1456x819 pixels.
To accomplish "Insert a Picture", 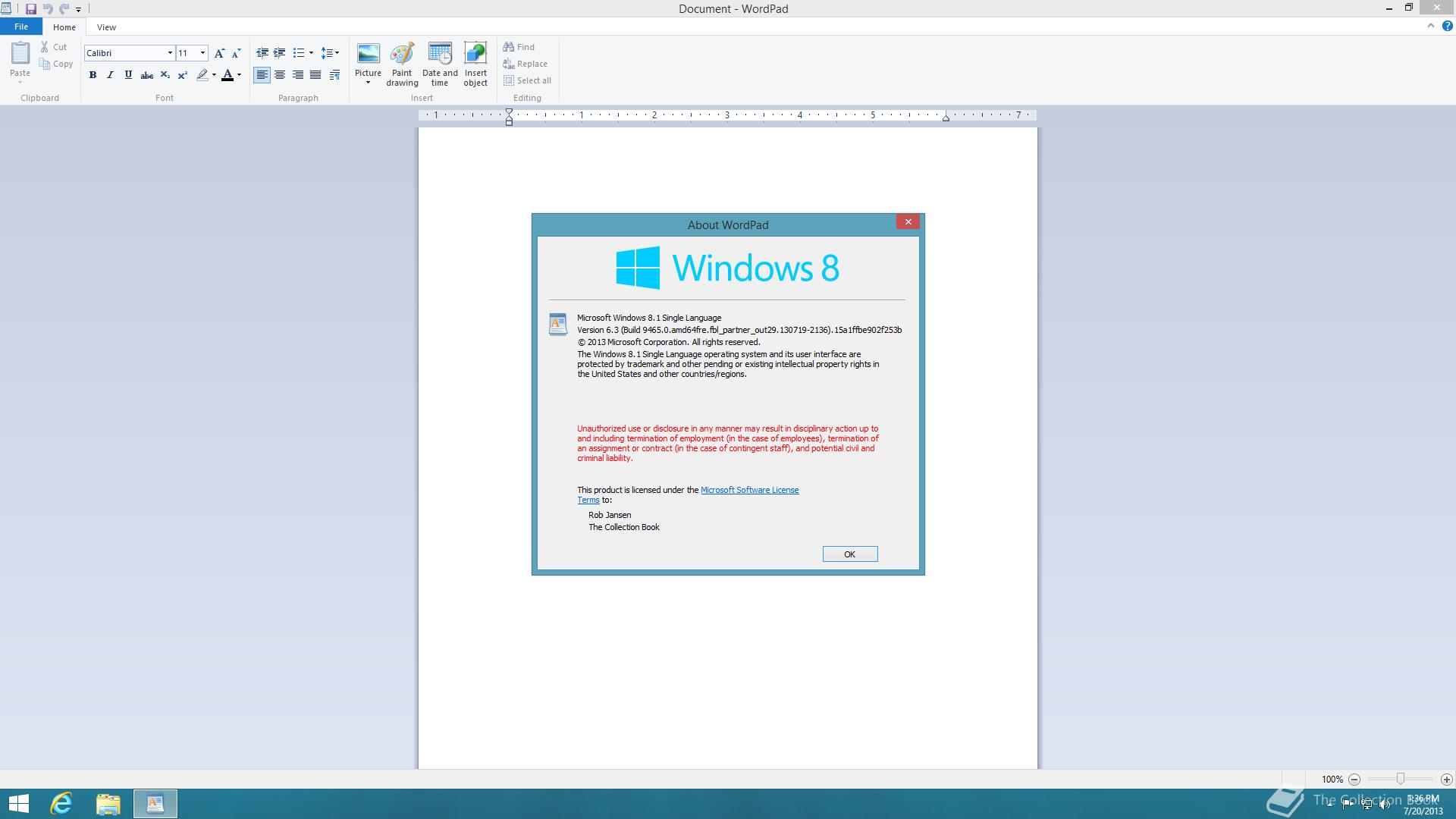I will (368, 59).
